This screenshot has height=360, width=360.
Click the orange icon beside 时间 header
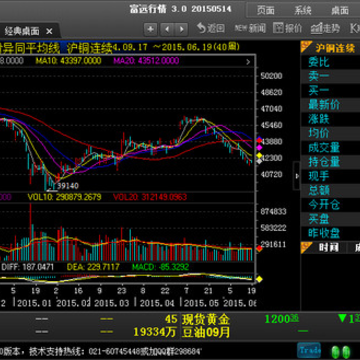tap(306, 247)
